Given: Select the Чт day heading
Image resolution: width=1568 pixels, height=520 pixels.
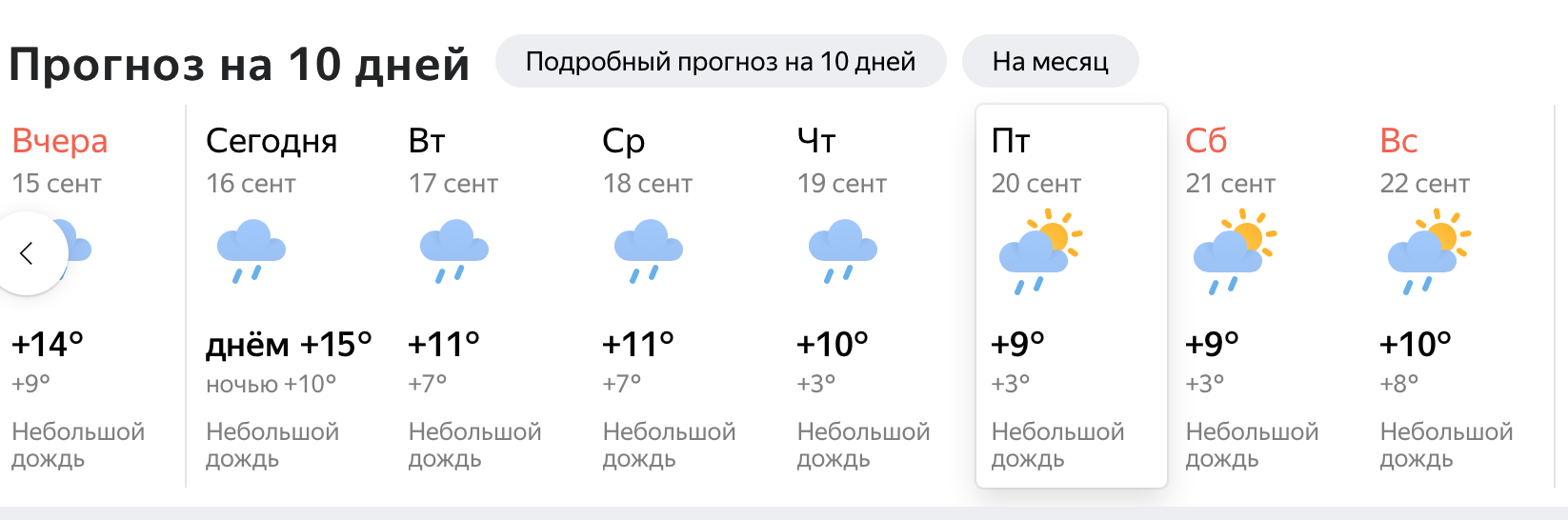Looking at the screenshot, I should point(816,141).
